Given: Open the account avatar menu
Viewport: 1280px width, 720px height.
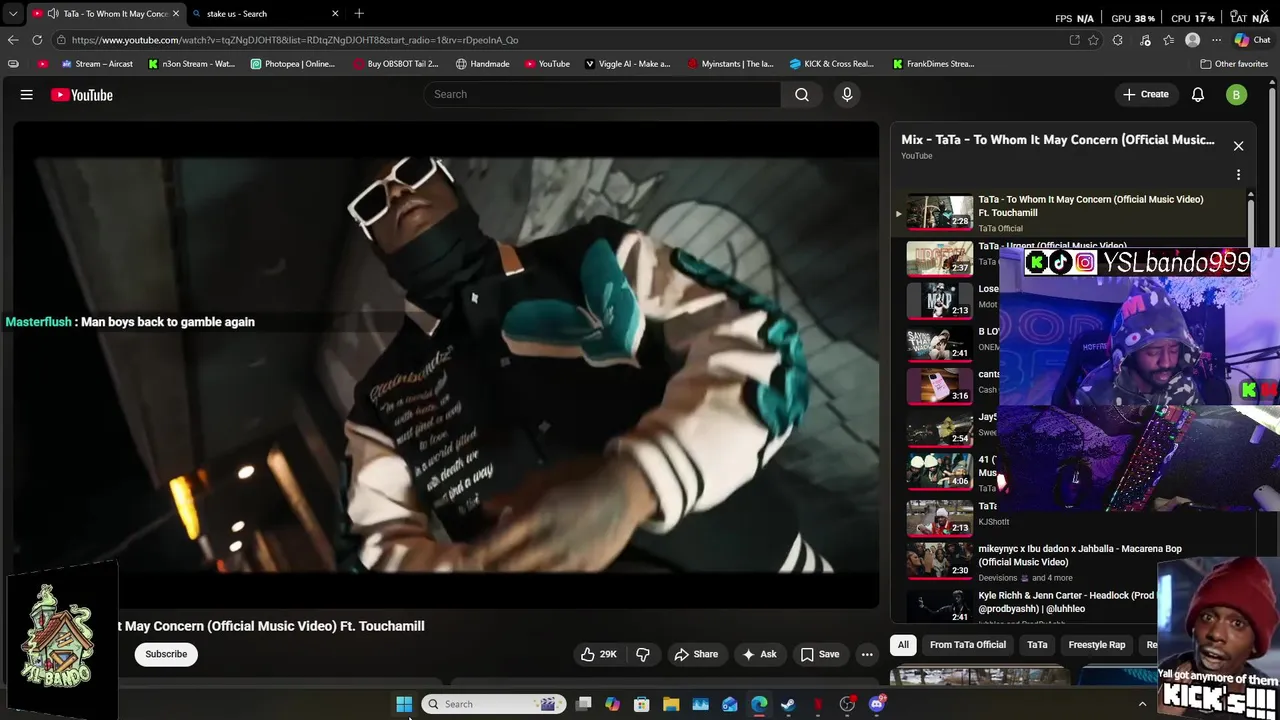Looking at the screenshot, I should click(1237, 95).
